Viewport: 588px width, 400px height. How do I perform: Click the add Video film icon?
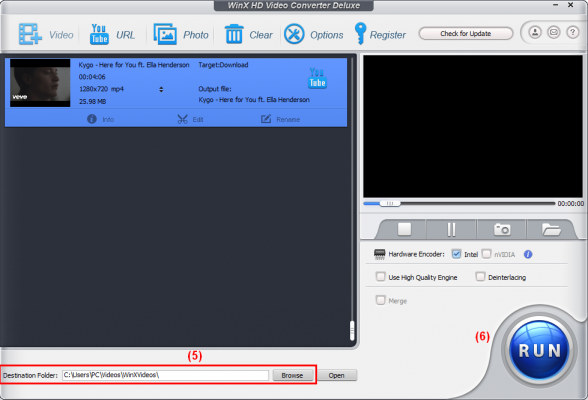pyautogui.click(x=30, y=34)
